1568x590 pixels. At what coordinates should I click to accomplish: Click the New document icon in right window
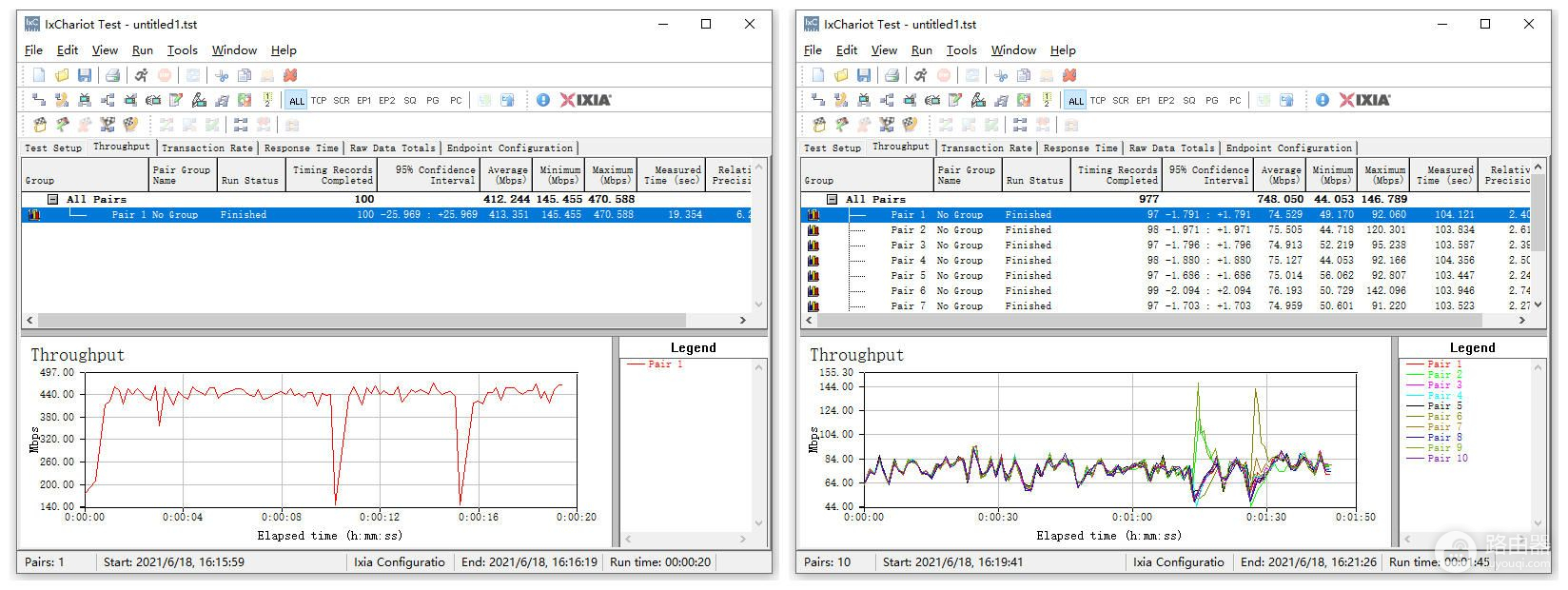(818, 75)
